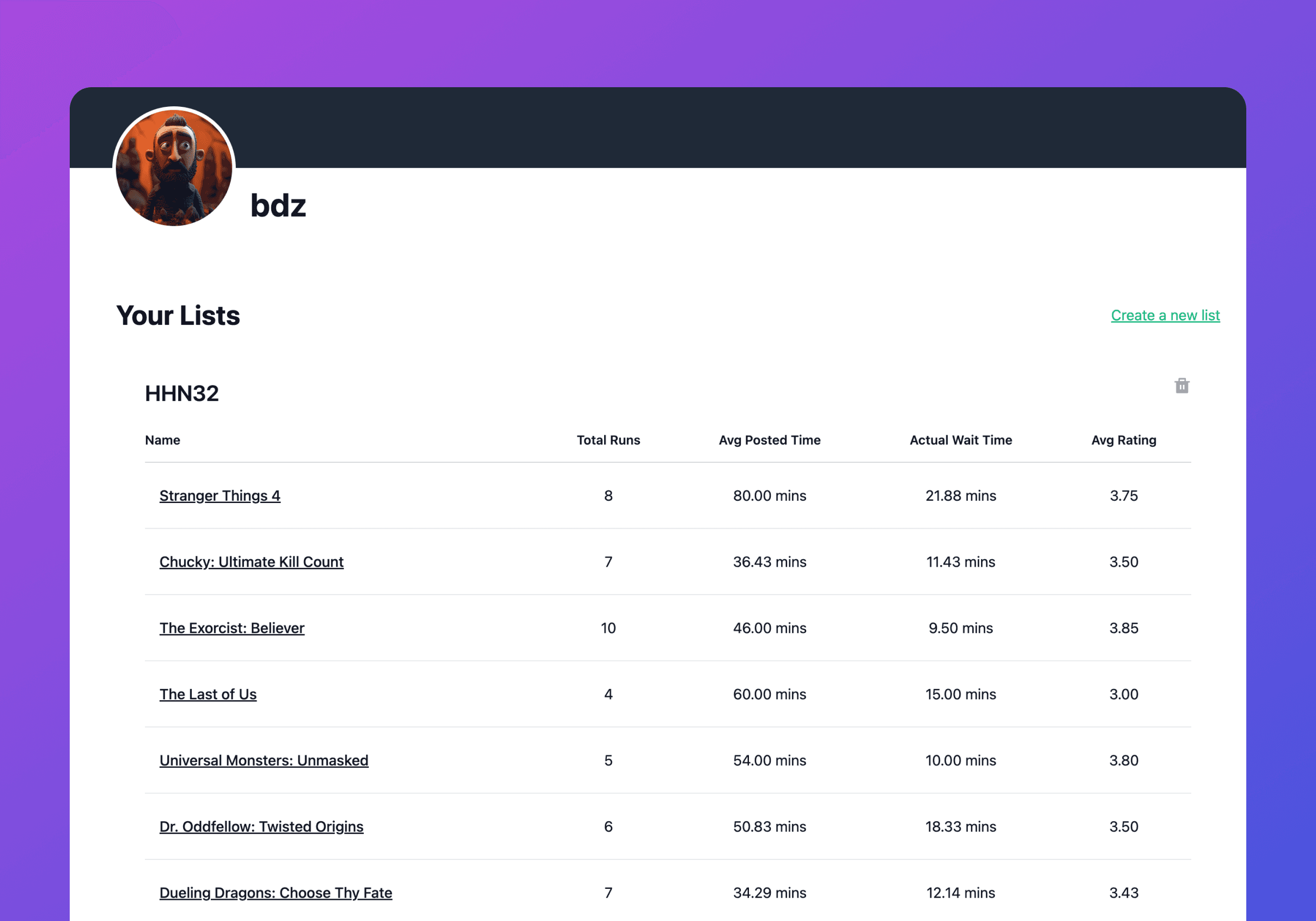This screenshot has width=1316, height=921.
Task: Open Universal Monsters: Unmasked link
Action: 264,760
